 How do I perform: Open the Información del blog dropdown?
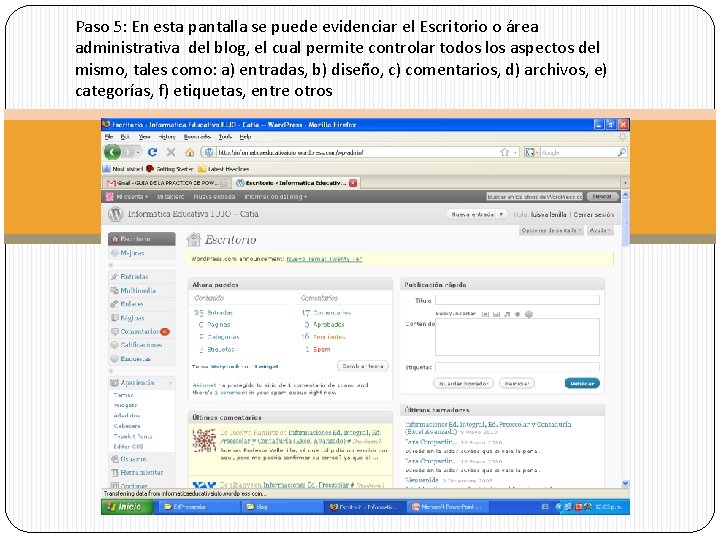pos(276,197)
